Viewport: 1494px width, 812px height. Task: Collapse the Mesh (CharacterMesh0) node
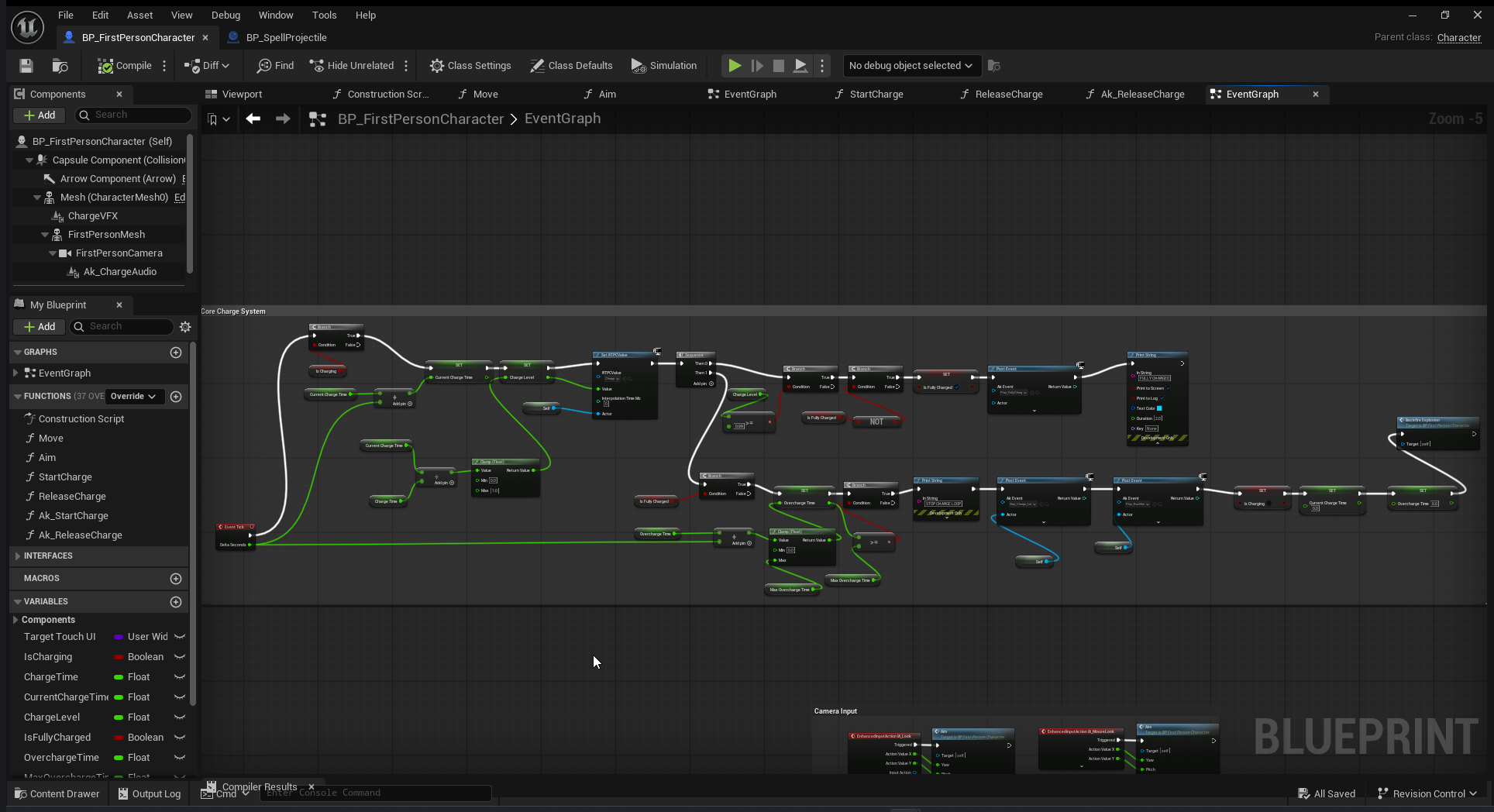[x=37, y=197]
